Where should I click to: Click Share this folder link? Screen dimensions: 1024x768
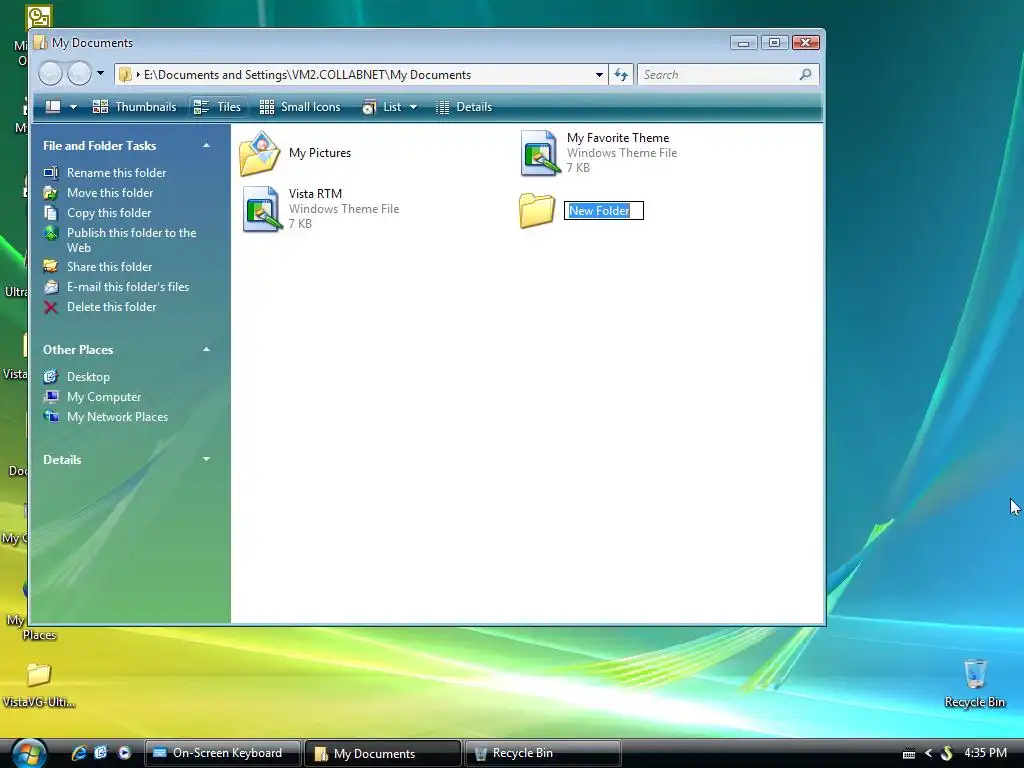click(x=109, y=266)
